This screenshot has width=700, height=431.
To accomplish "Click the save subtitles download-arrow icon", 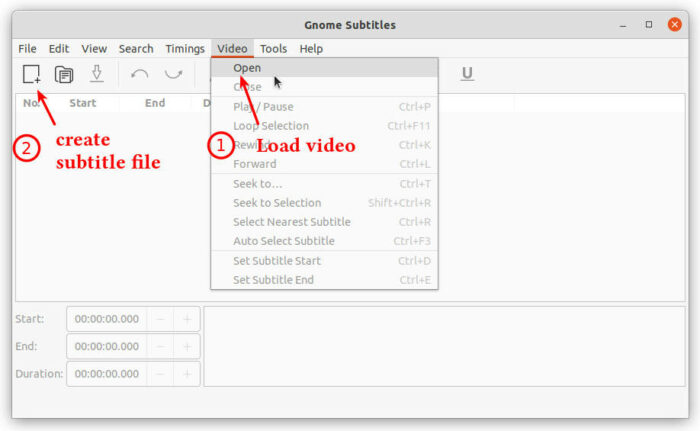I will point(96,74).
